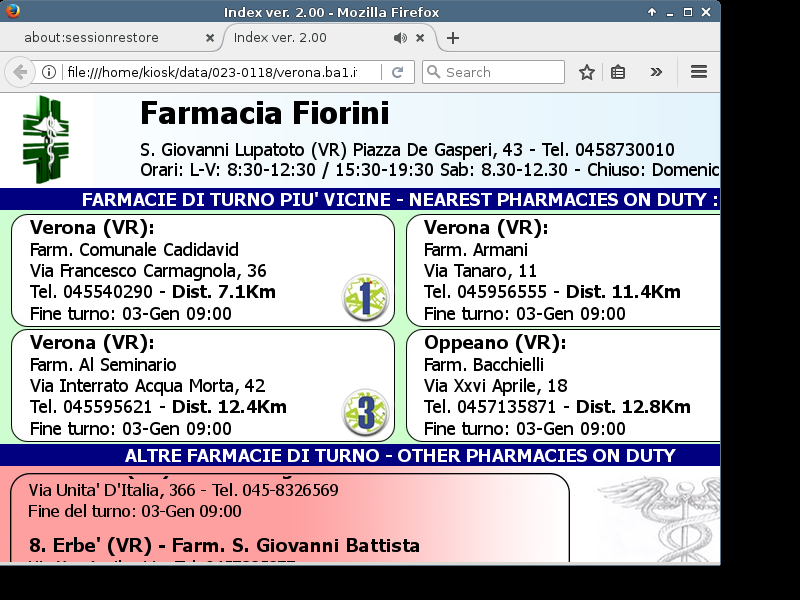Screen dimensions: 800x600
Task: Close the Index ver. 2.00 tab
Action: tap(420, 38)
